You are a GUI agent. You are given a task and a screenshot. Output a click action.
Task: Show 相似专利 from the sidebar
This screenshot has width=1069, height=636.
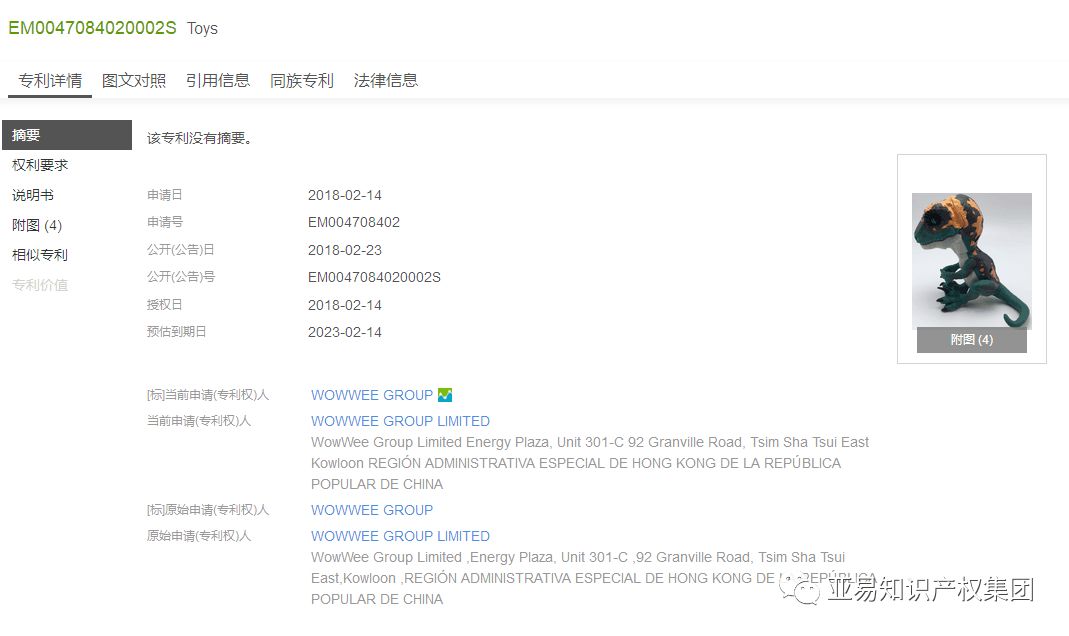click(x=40, y=255)
